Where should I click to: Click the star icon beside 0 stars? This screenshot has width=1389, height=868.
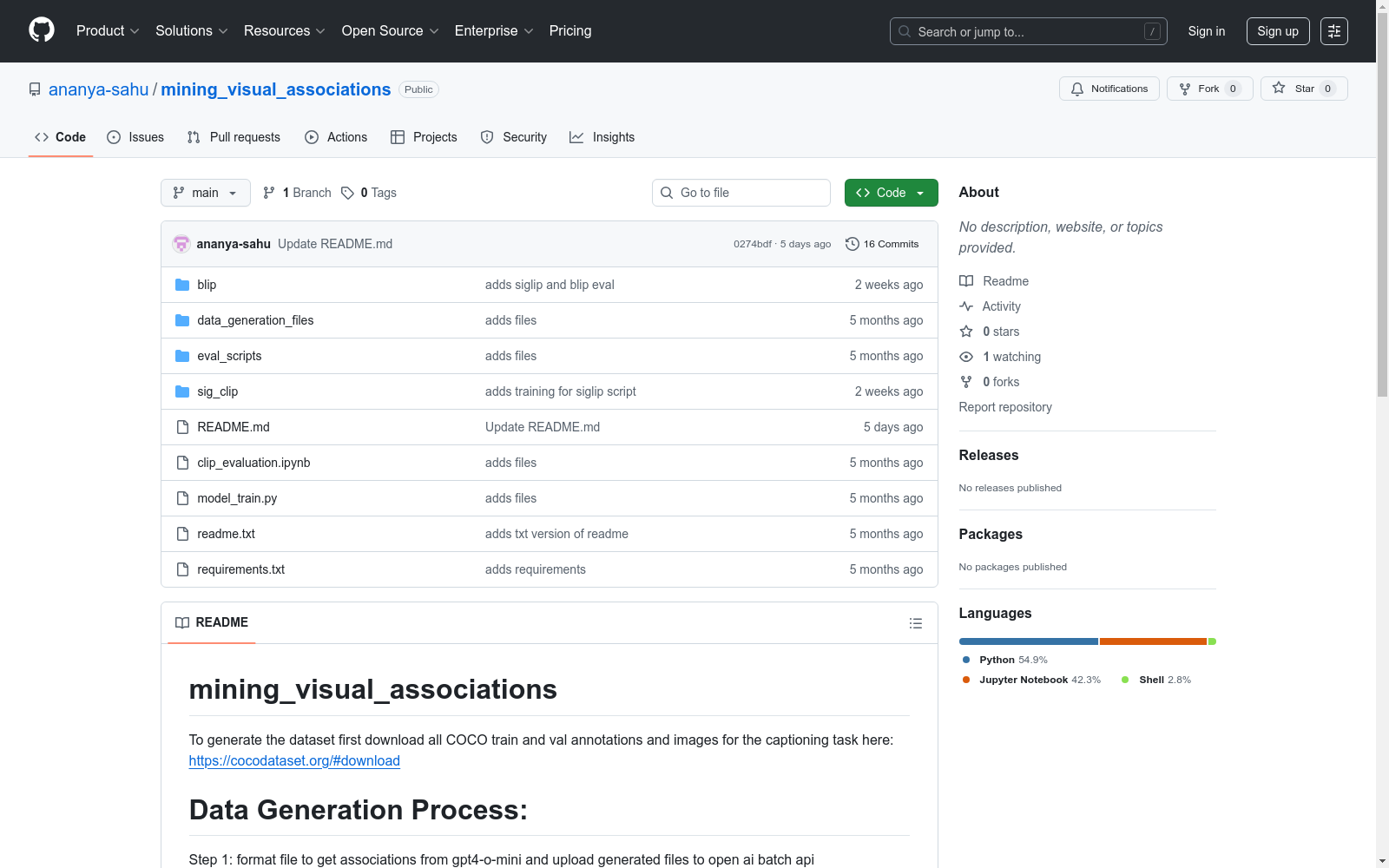coord(966,332)
